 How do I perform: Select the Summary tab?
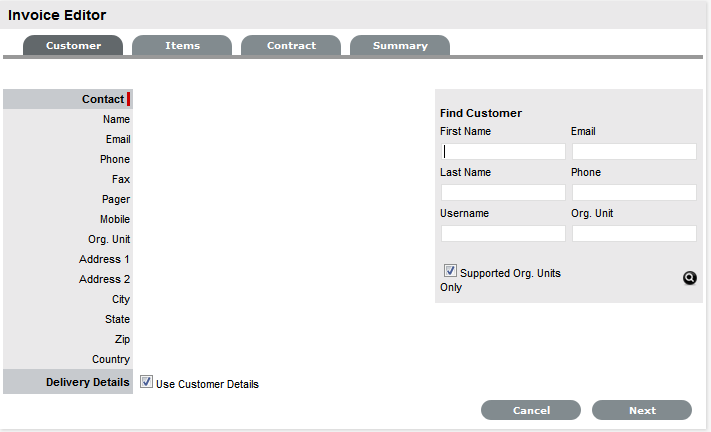tap(400, 46)
